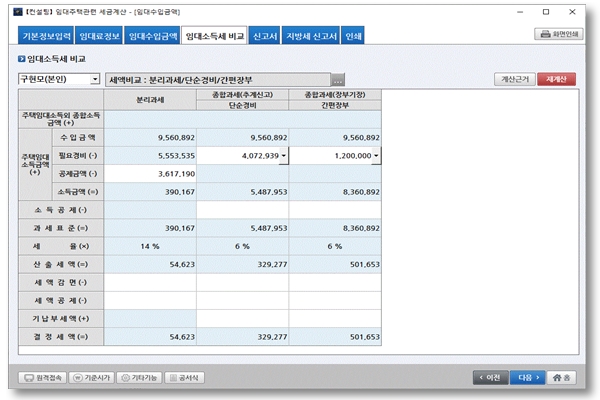
Task: Click the 공제금액 3,617,190 input cell
Action: point(150,174)
